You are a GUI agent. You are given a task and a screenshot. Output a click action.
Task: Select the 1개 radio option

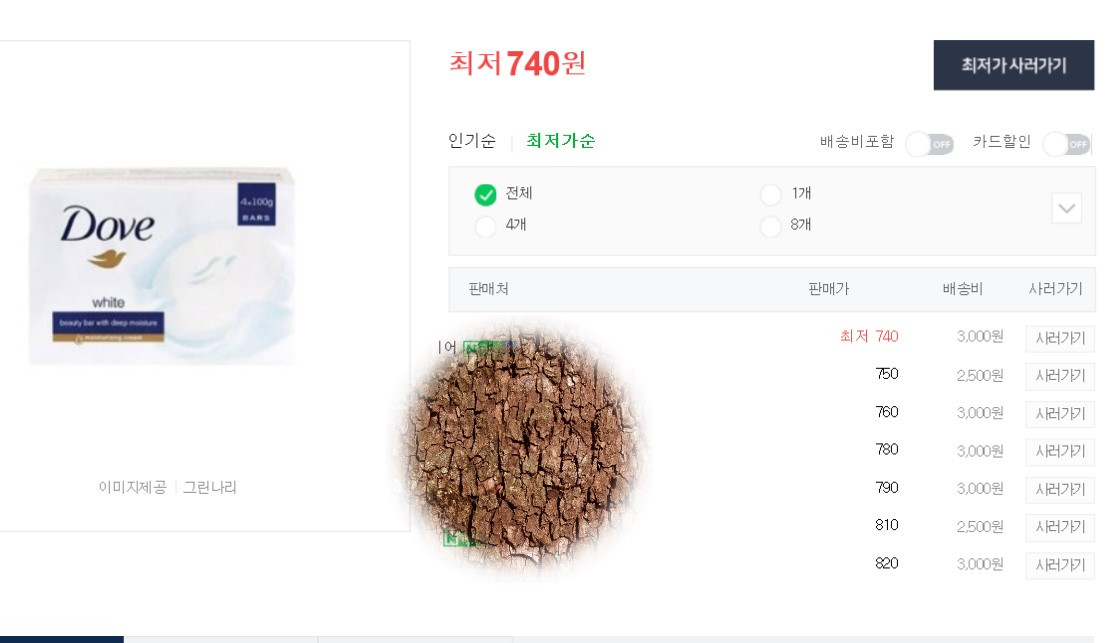click(x=771, y=194)
